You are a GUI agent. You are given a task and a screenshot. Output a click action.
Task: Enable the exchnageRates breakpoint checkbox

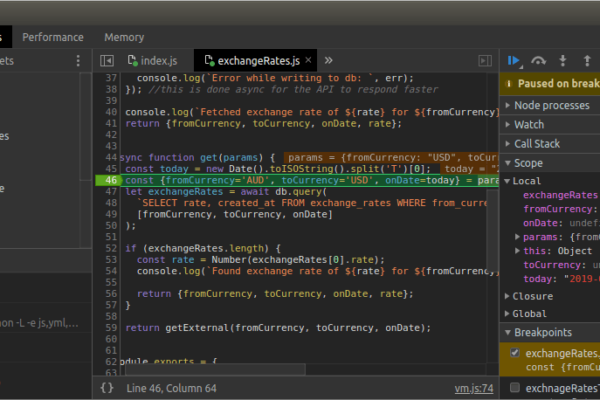click(x=515, y=387)
